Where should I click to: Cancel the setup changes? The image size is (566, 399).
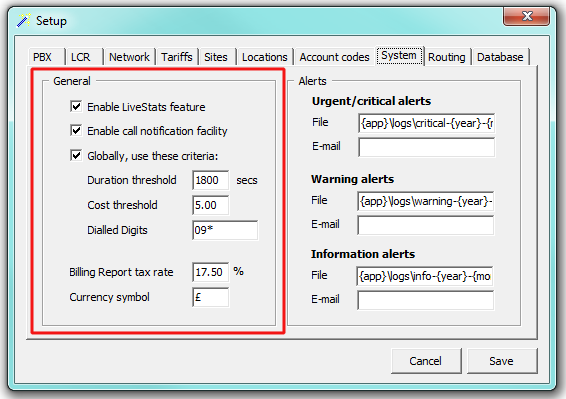pos(426,361)
